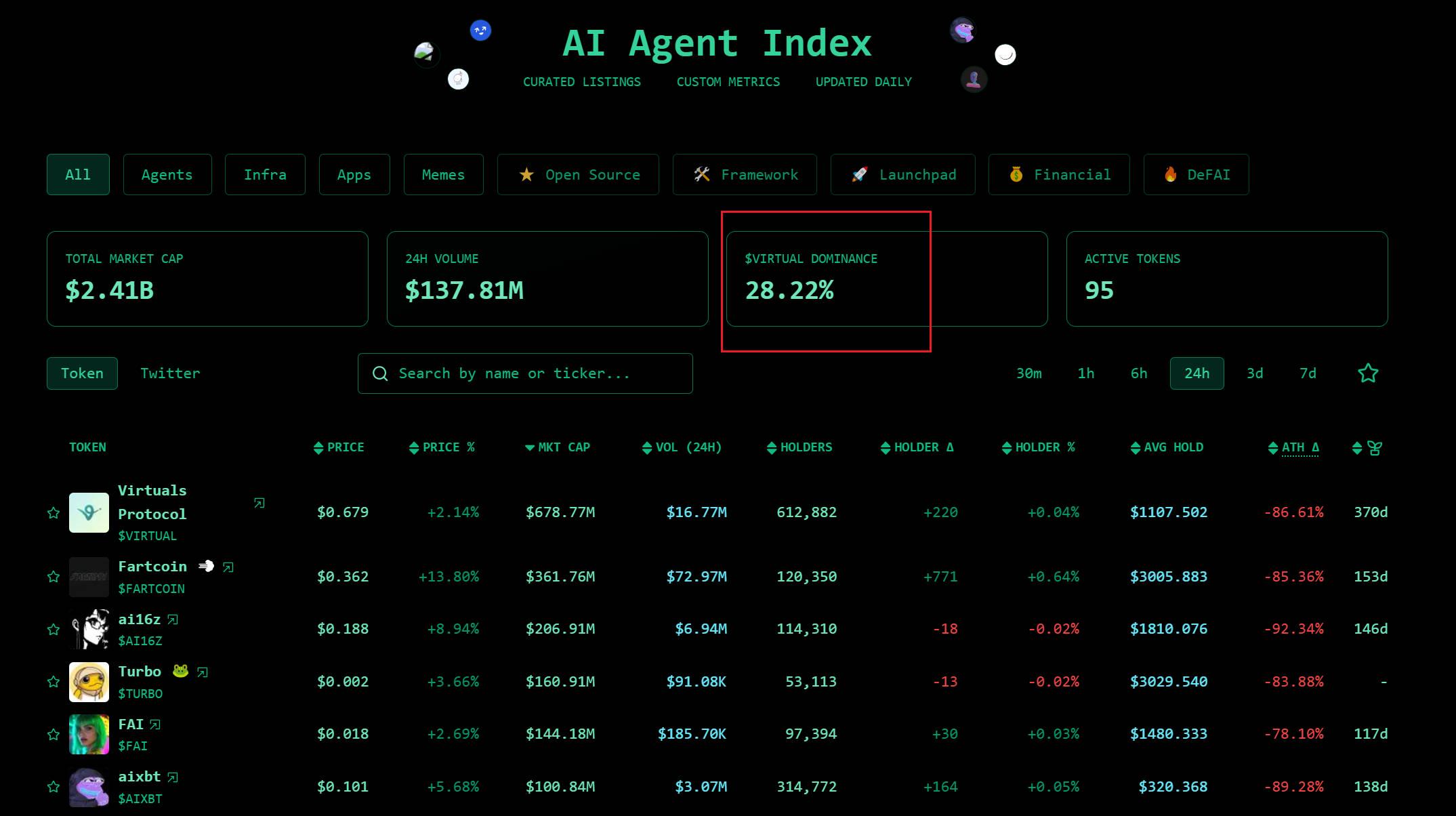Click the star favorite icon for Virtuals Protocol
The image size is (1456, 816).
coord(54,513)
